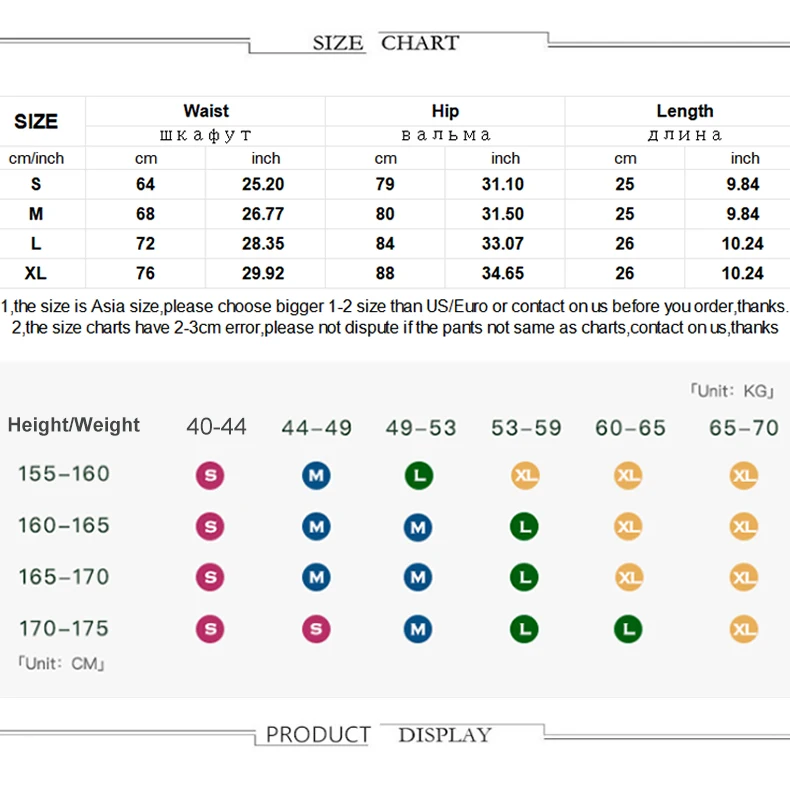Click the SIZE CHART heading
The height and width of the screenshot is (790, 790).
tap(386, 43)
